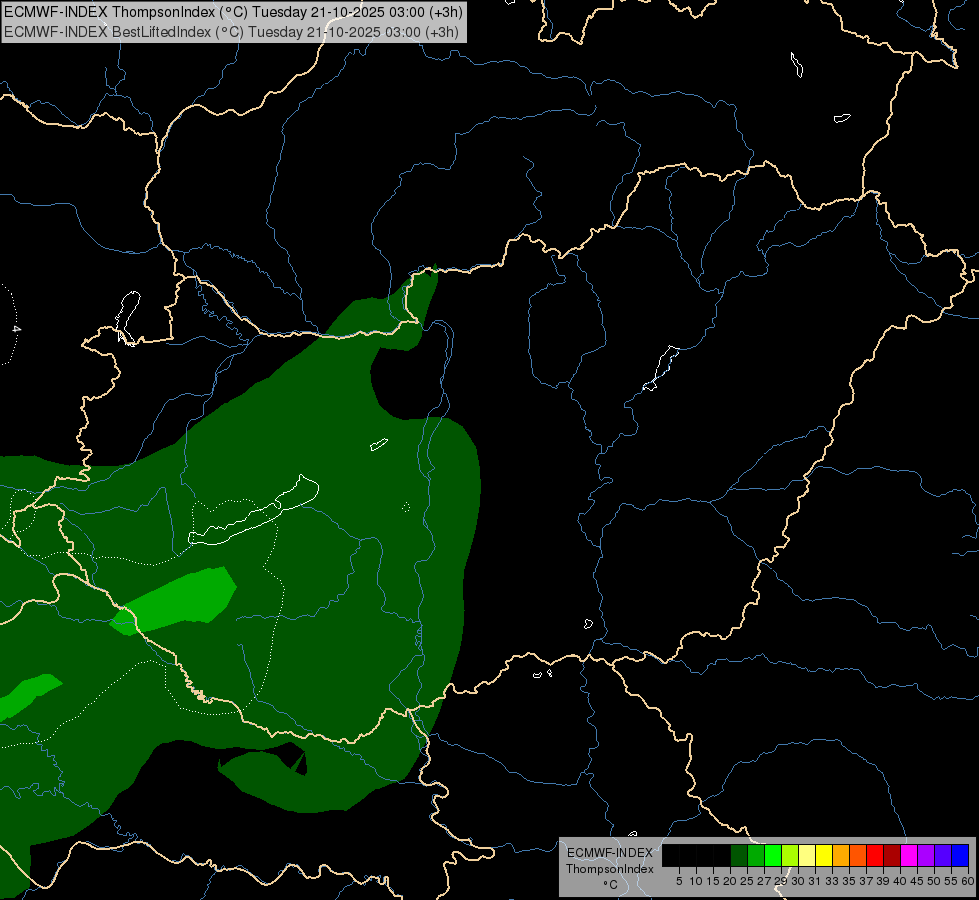The width and height of the screenshot is (979, 900).
Task: Click the dark orange 35–37 legend swatch
Action: click(x=858, y=855)
